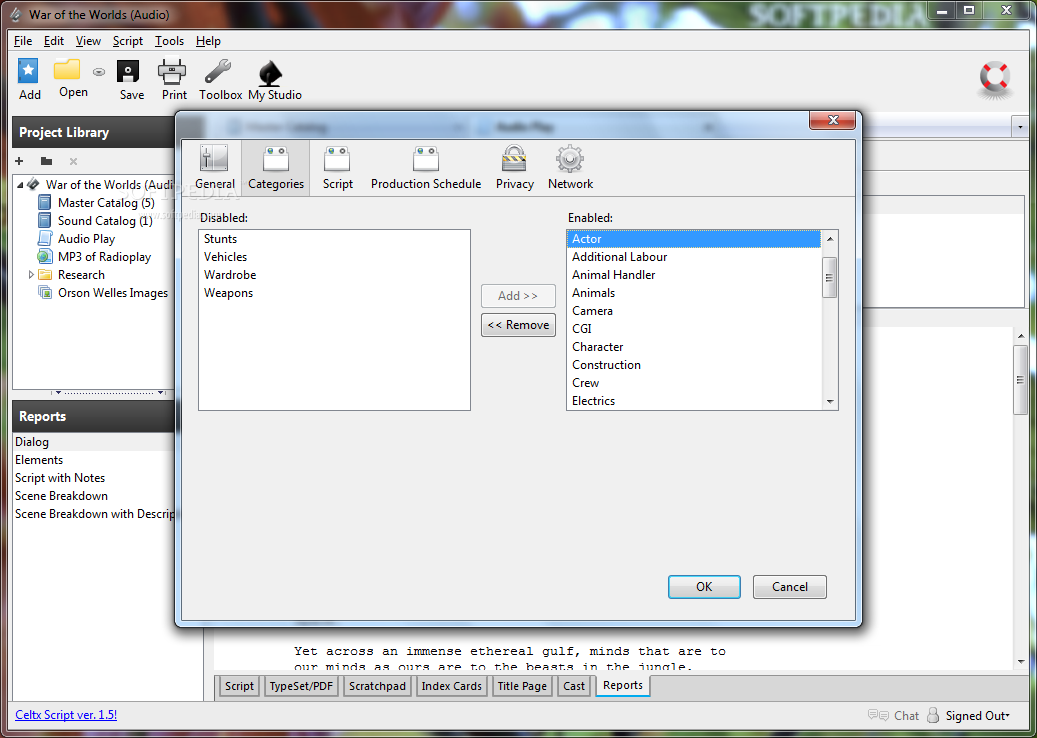
Task: Click the user icon beside Signed Out
Action: (933, 715)
